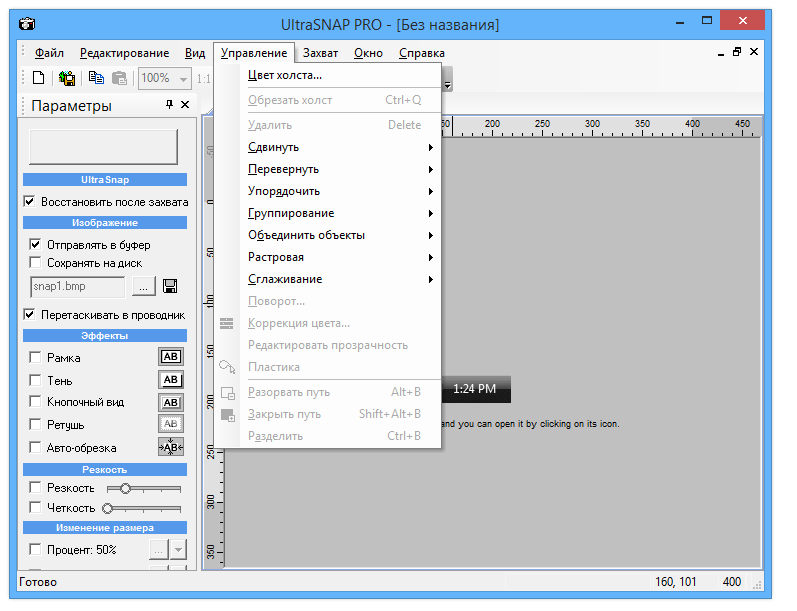The image size is (797, 611).
Task: Click the new document toolbar icon
Action: pos(39,78)
